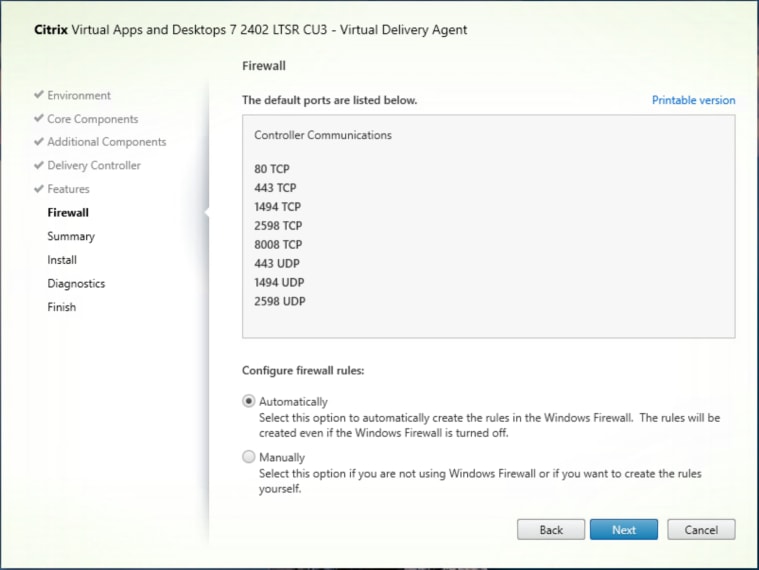Click the '443 UDP' port entry
The height and width of the screenshot is (570, 759).
(x=277, y=263)
